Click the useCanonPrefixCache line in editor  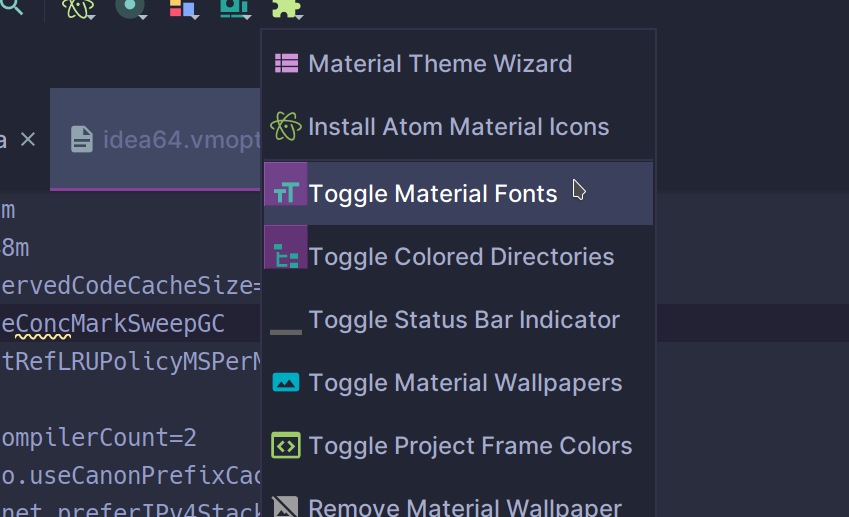[x=130, y=475]
